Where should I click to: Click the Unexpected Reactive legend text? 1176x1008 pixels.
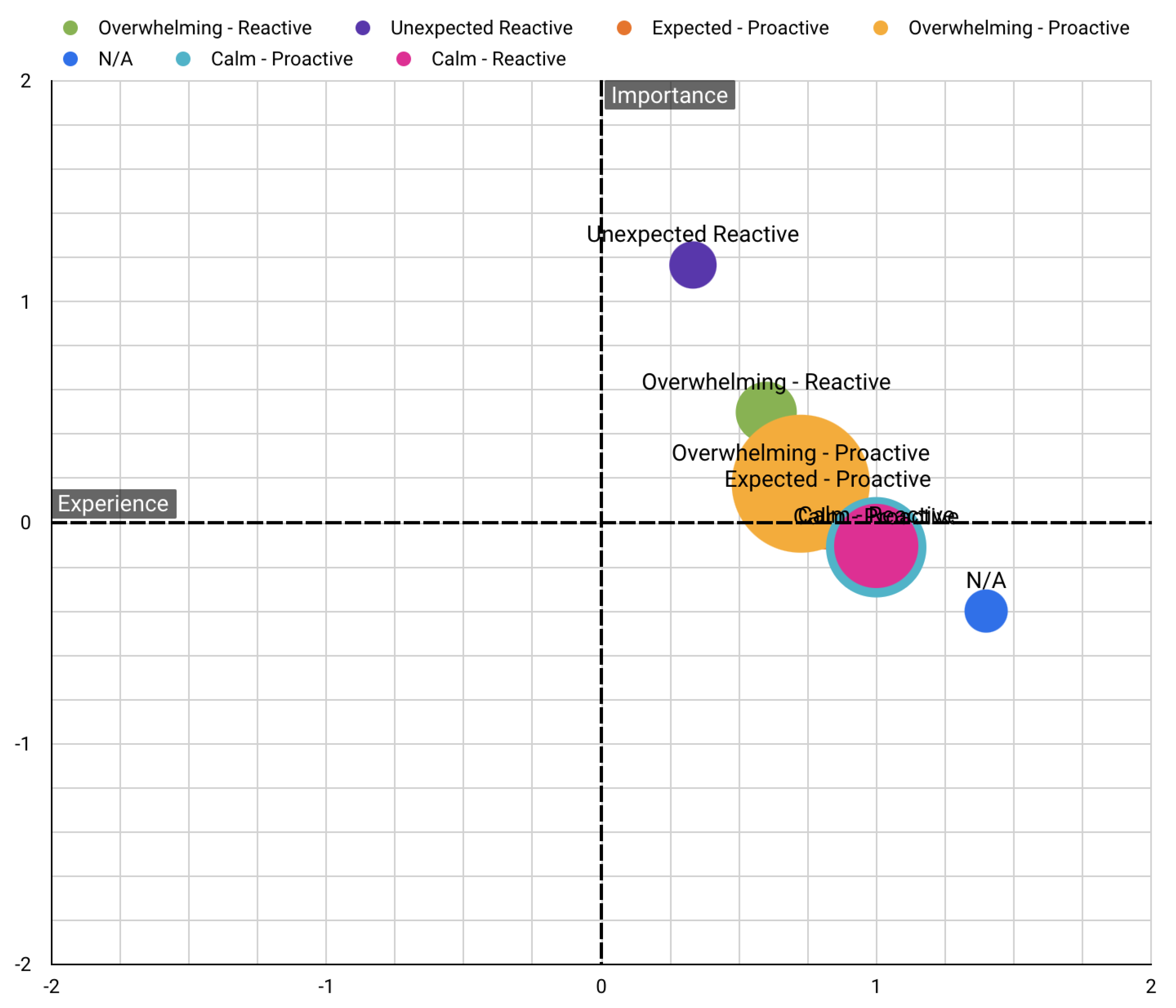tap(481, 28)
